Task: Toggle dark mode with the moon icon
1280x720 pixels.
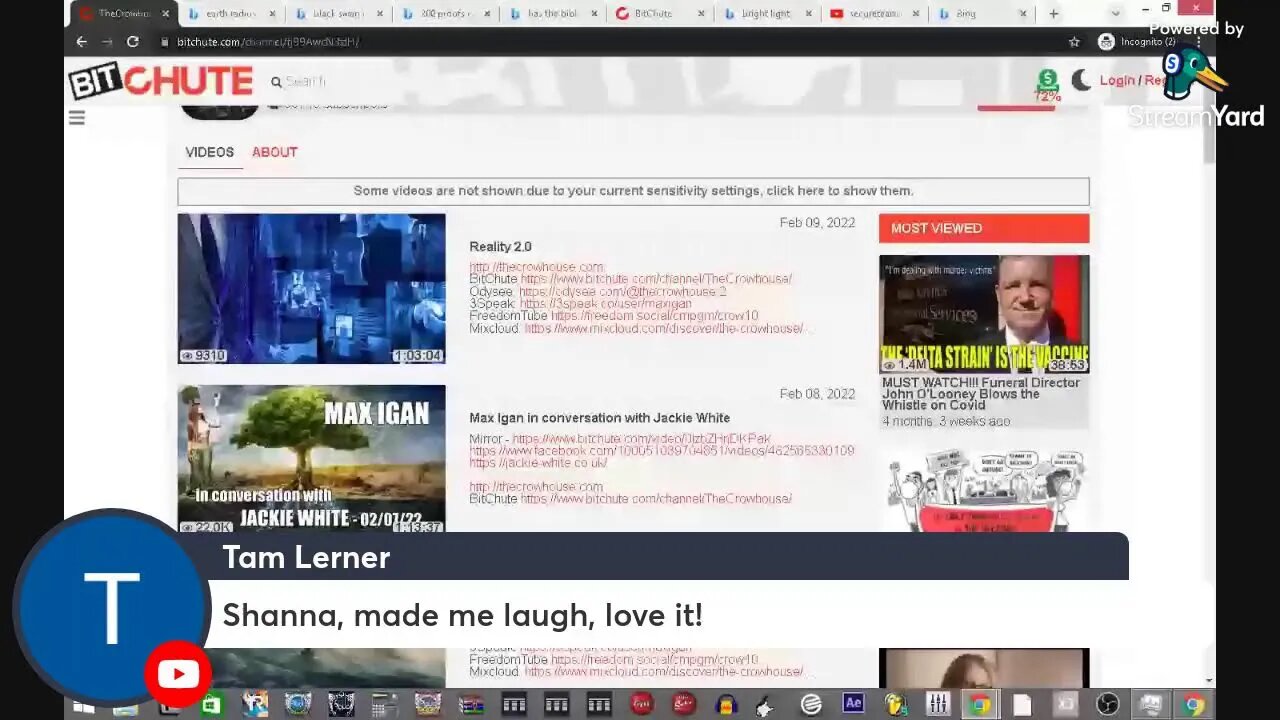Action: (1081, 80)
